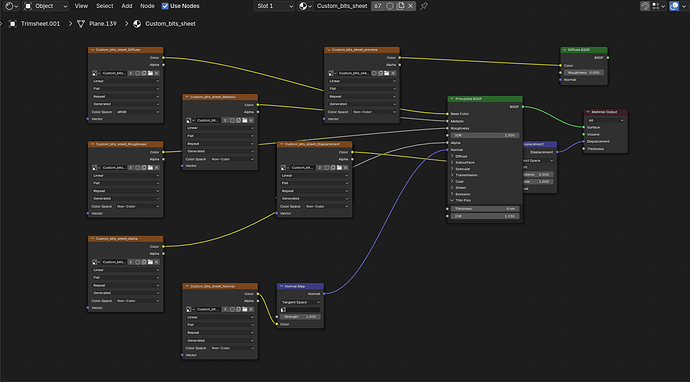
Task: Toggle the overlays button at top right
Action: (674, 6)
